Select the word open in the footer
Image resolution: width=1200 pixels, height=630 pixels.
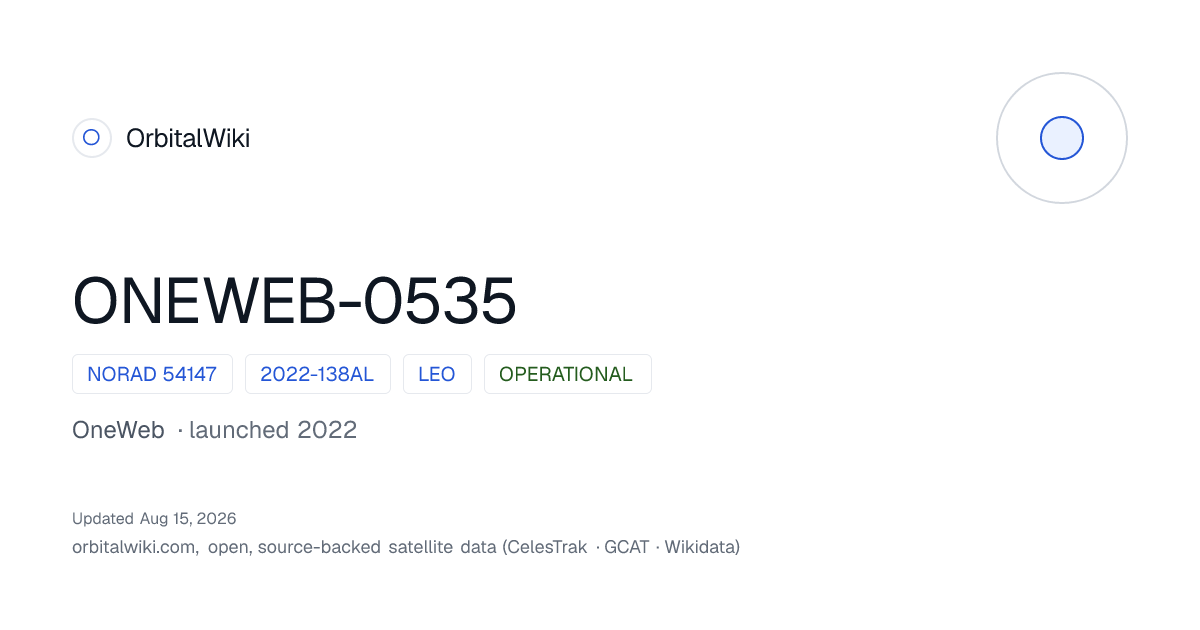(x=230, y=547)
